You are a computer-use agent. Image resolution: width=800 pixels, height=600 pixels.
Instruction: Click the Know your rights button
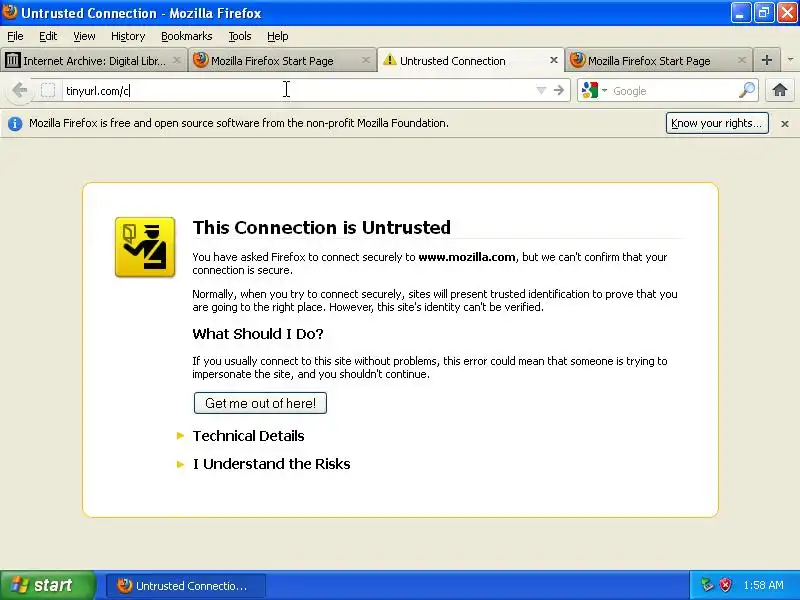717,123
